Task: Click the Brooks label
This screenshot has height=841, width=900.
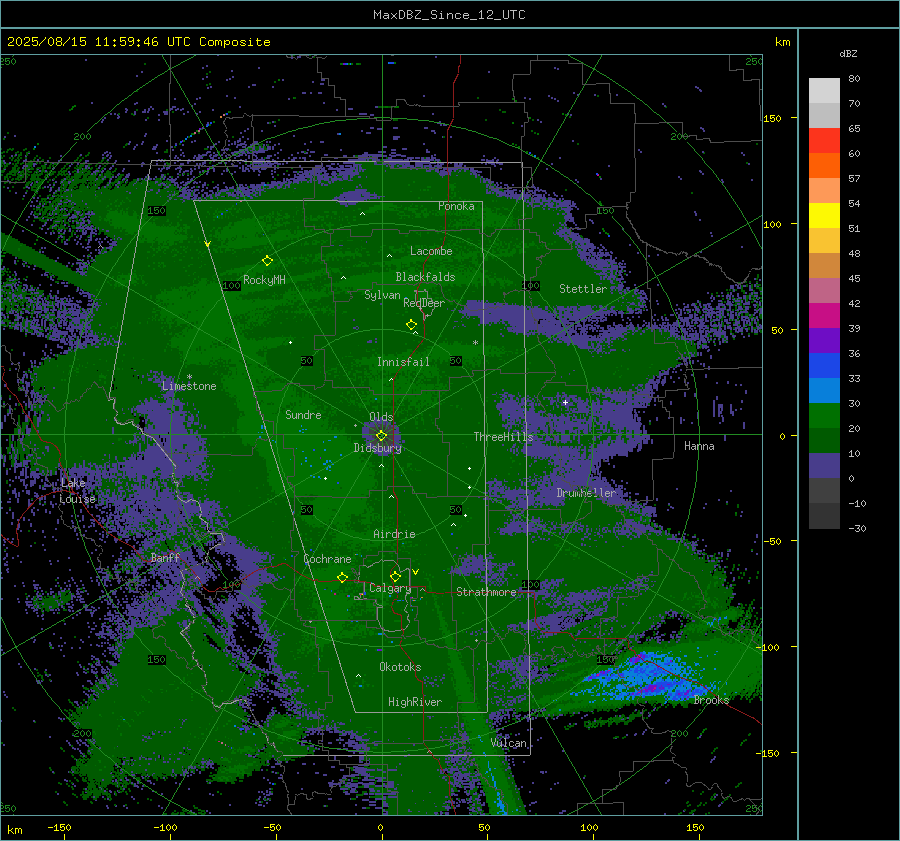Action: point(711,700)
